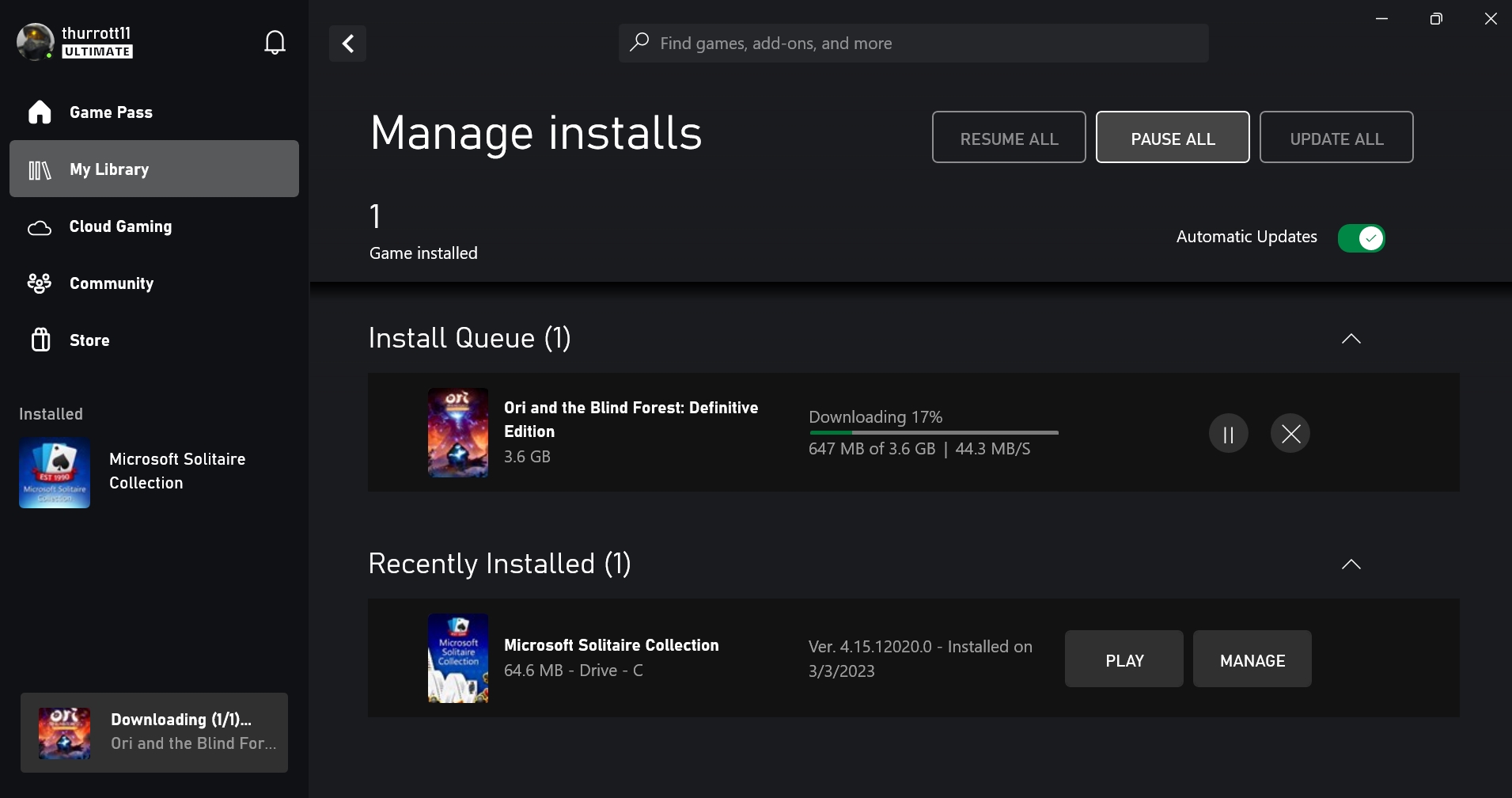
Task: Click the thurrott11 profile avatar
Action: (x=35, y=42)
